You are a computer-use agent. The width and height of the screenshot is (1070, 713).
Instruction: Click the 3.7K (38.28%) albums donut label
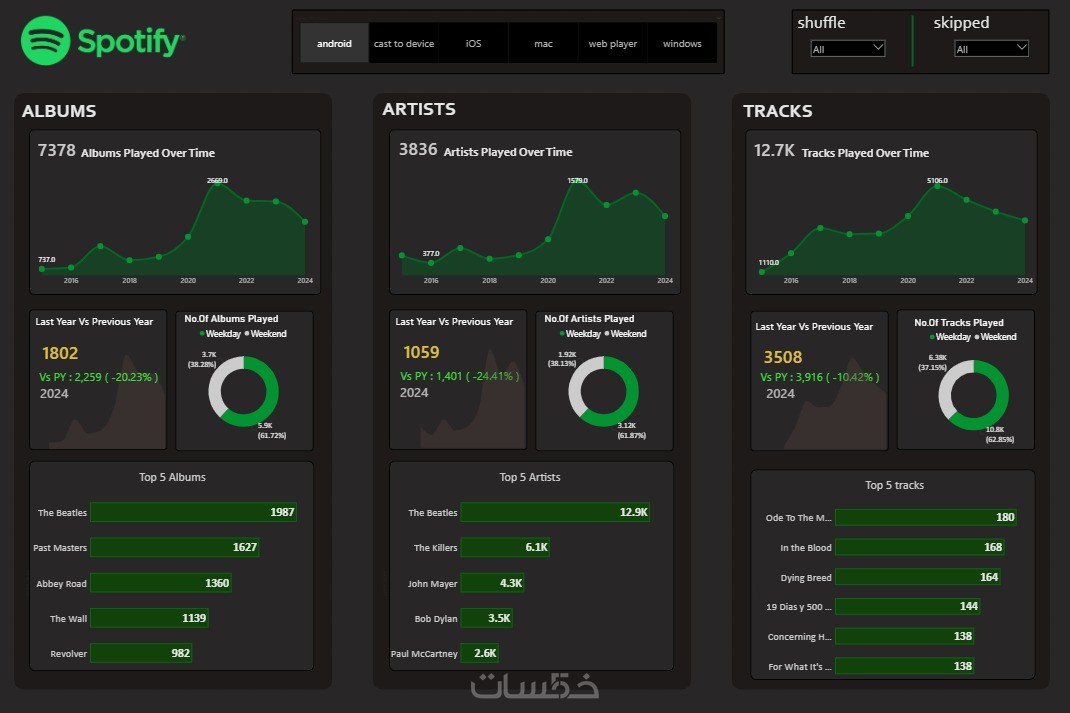coord(202,360)
